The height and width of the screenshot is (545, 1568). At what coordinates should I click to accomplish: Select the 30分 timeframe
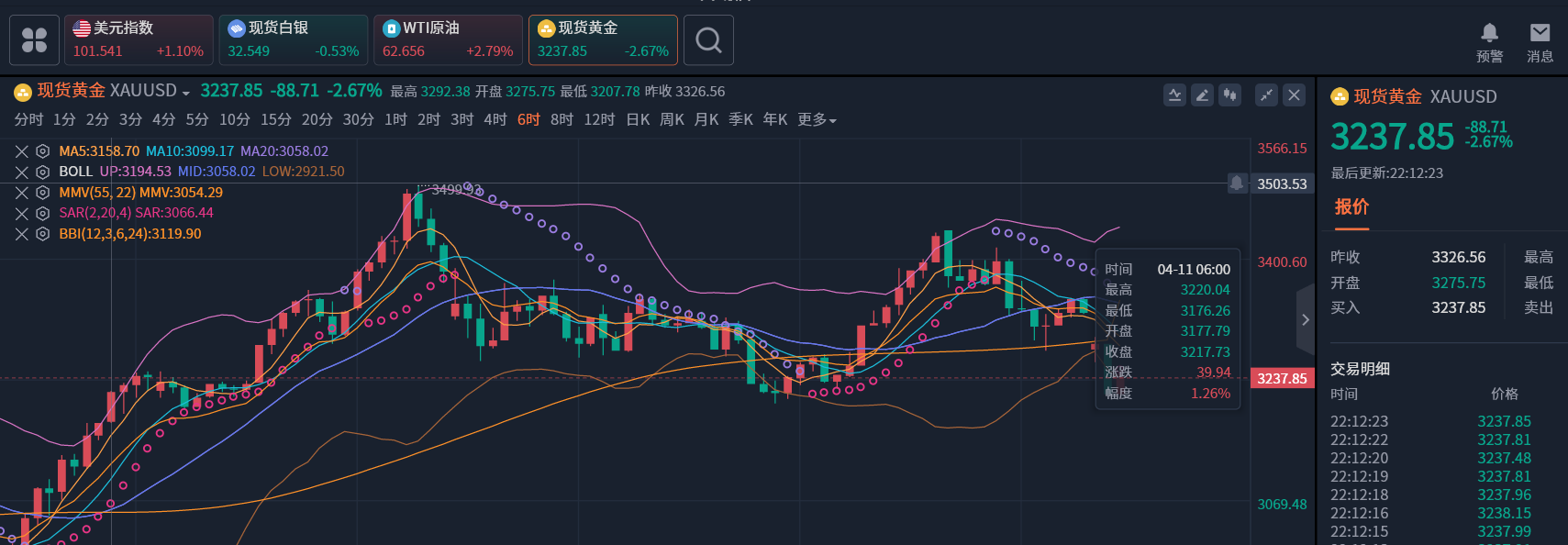[358, 119]
